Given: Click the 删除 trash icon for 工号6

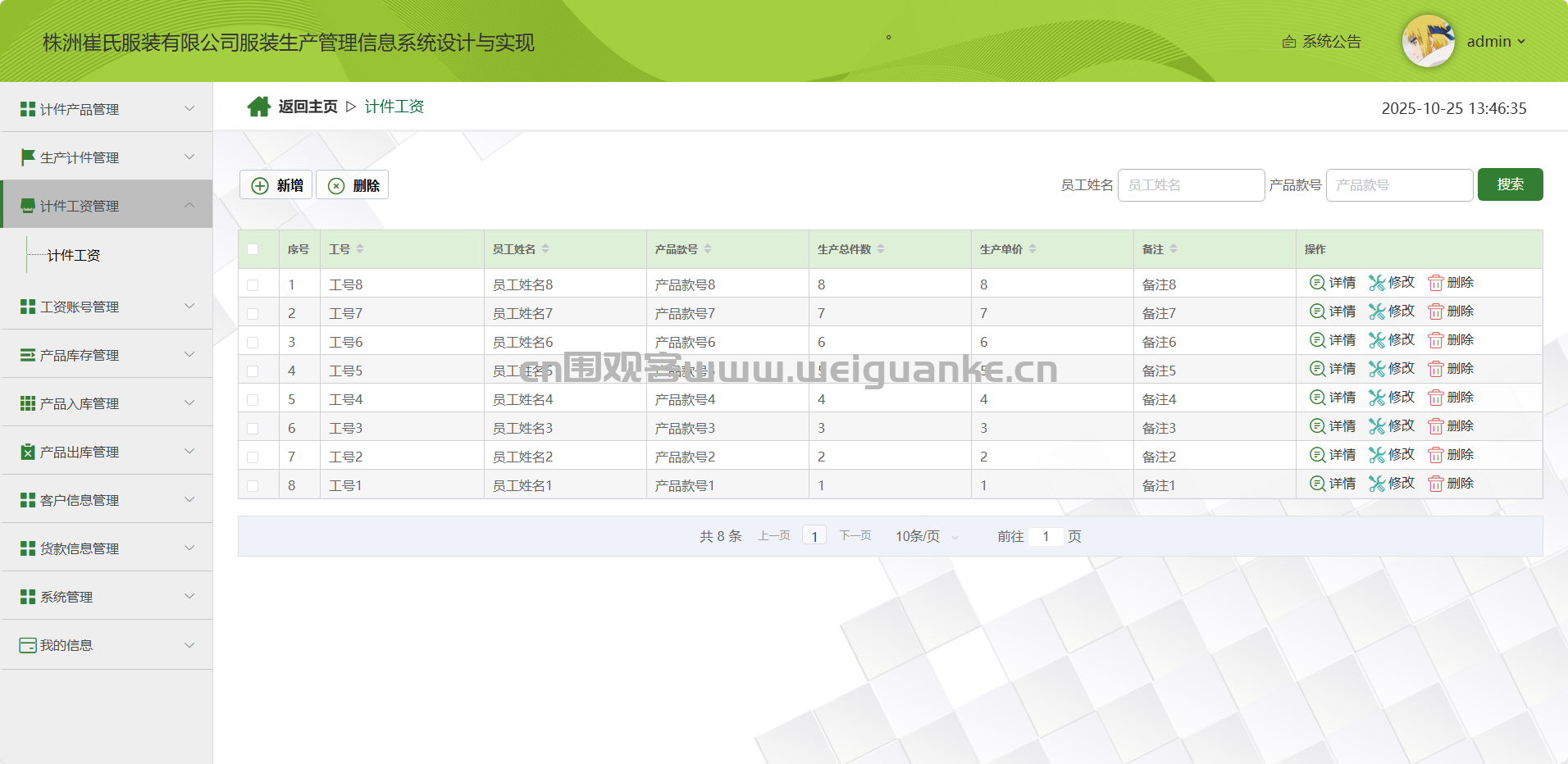Looking at the screenshot, I should (1435, 340).
